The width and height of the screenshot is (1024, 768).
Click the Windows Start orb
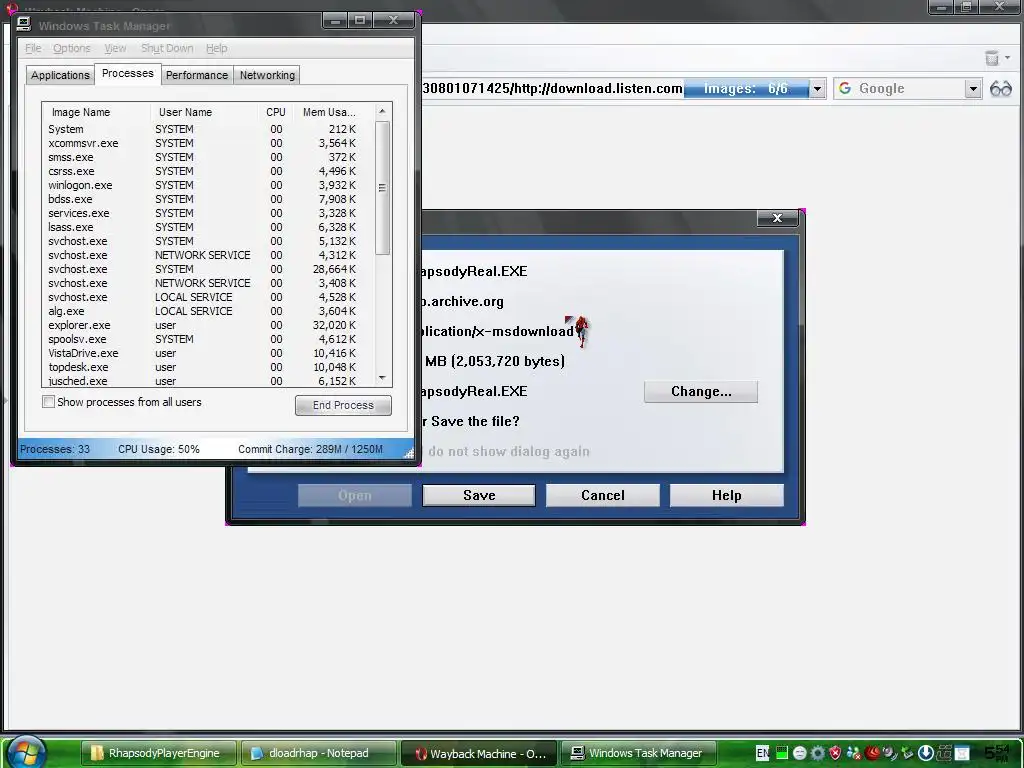(26, 752)
